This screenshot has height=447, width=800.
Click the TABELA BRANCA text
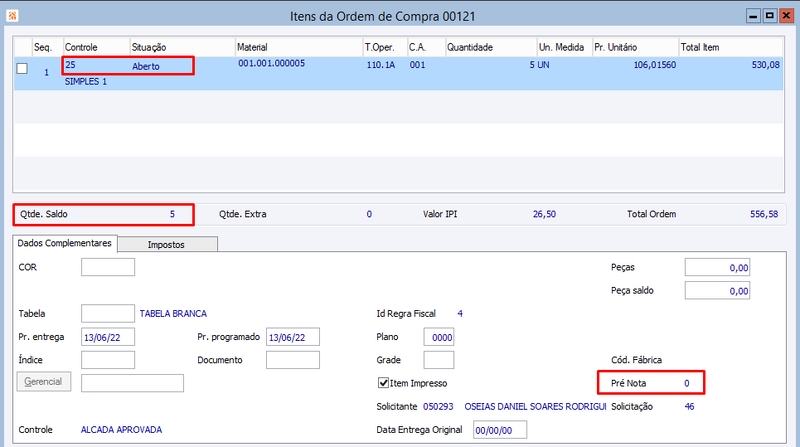coord(173,313)
